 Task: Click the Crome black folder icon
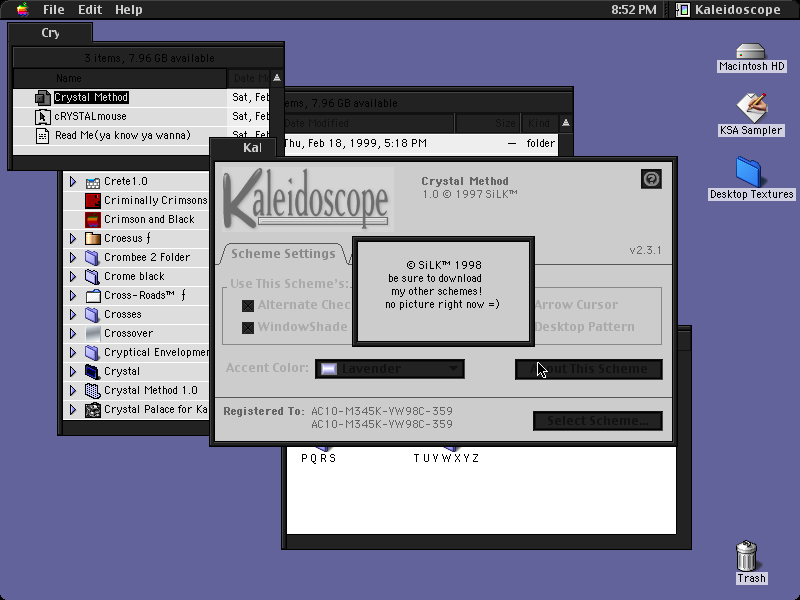92,277
